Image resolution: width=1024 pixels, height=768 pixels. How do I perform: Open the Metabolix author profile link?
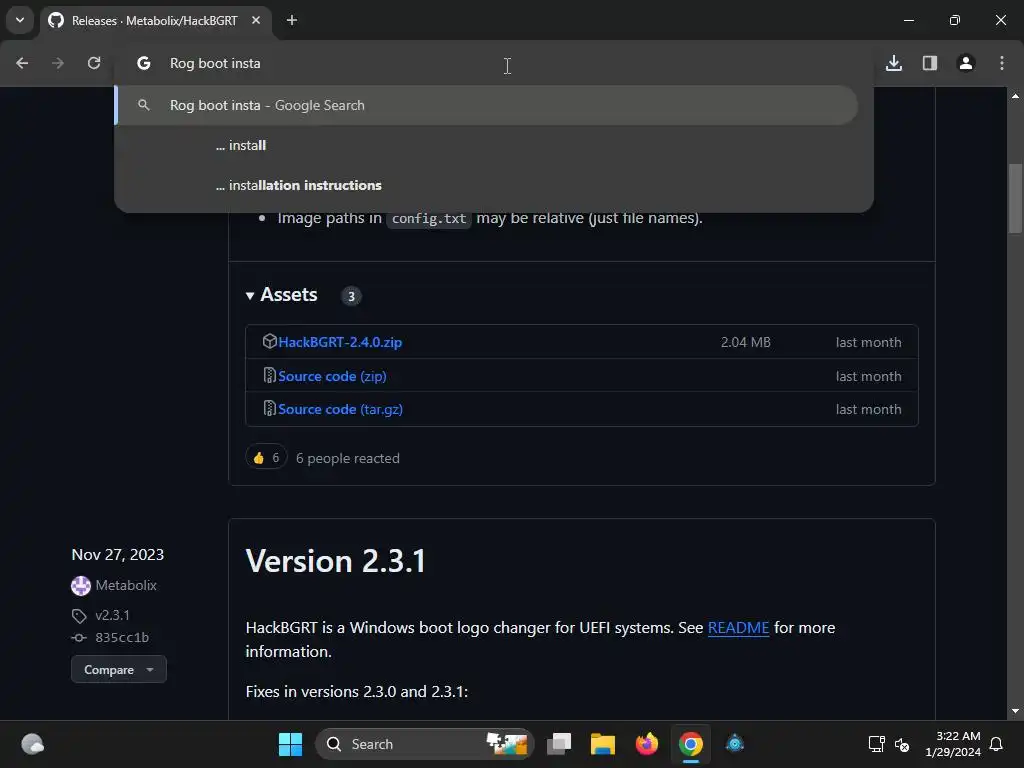(126, 585)
